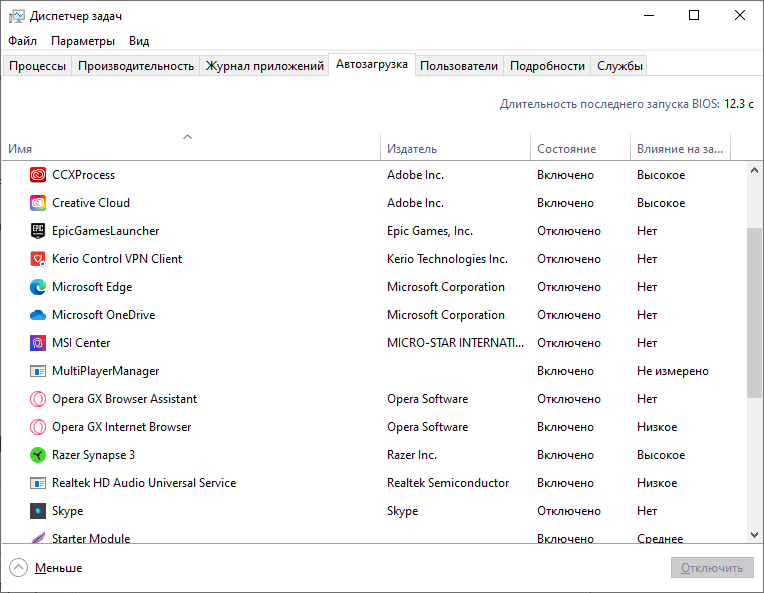Go to the Пользователи tab
764x593 pixels.
click(459, 66)
